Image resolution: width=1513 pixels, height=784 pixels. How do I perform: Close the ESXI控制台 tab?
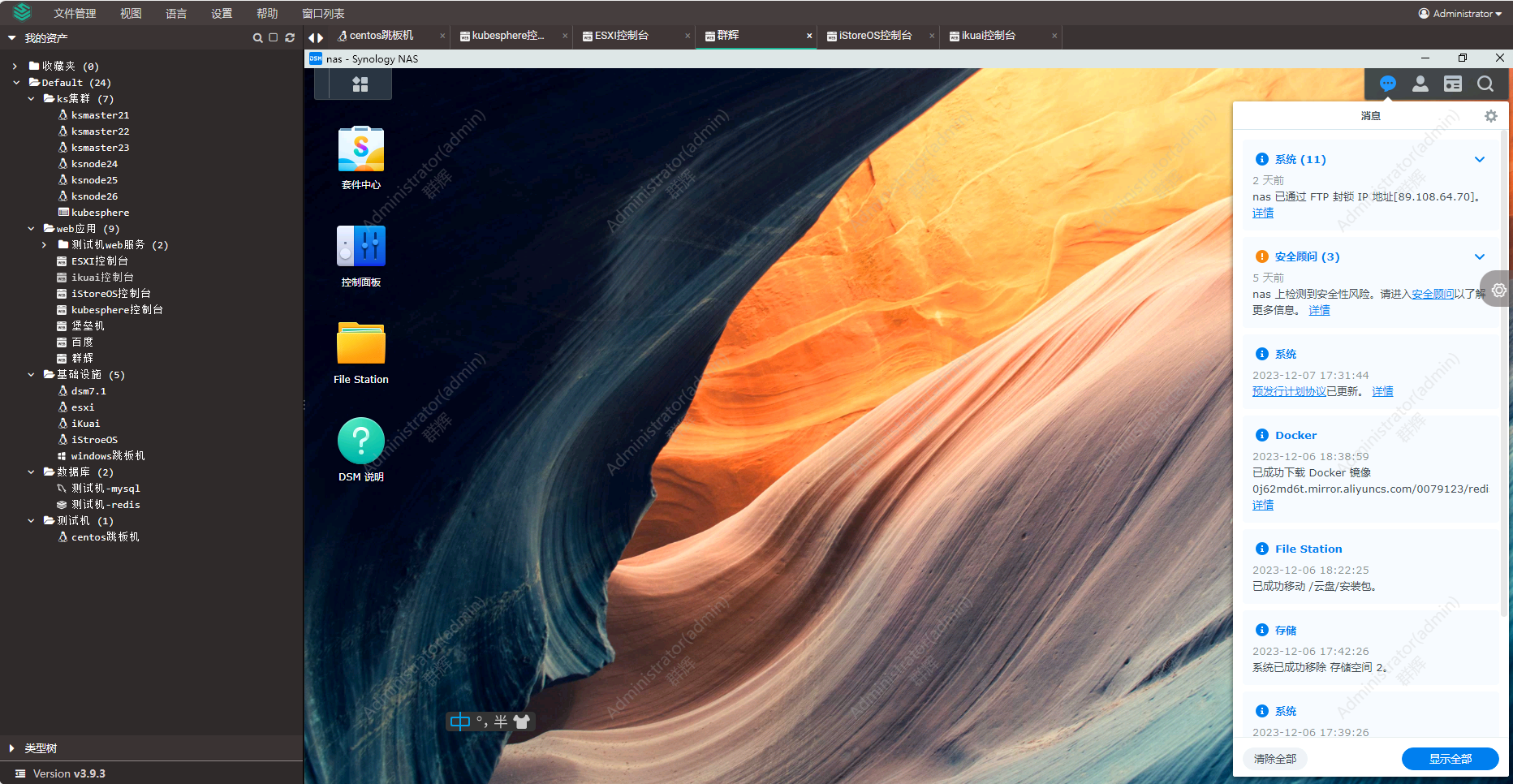[688, 36]
